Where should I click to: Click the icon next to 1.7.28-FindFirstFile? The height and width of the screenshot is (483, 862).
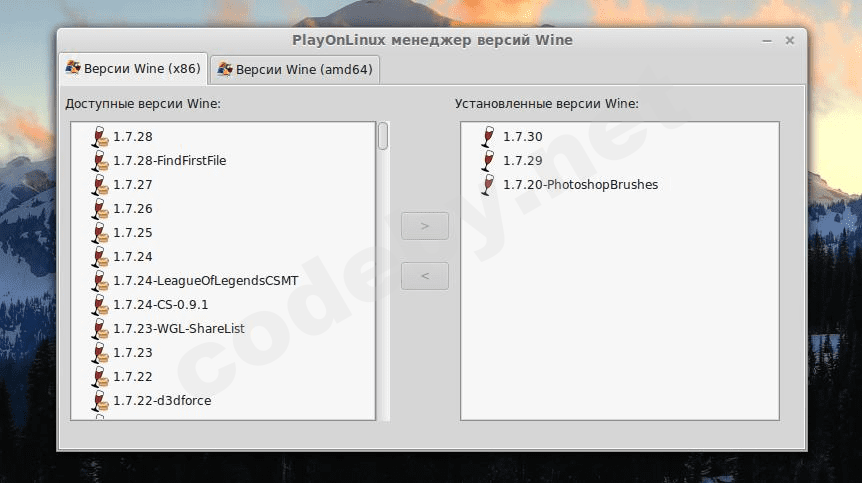100,161
